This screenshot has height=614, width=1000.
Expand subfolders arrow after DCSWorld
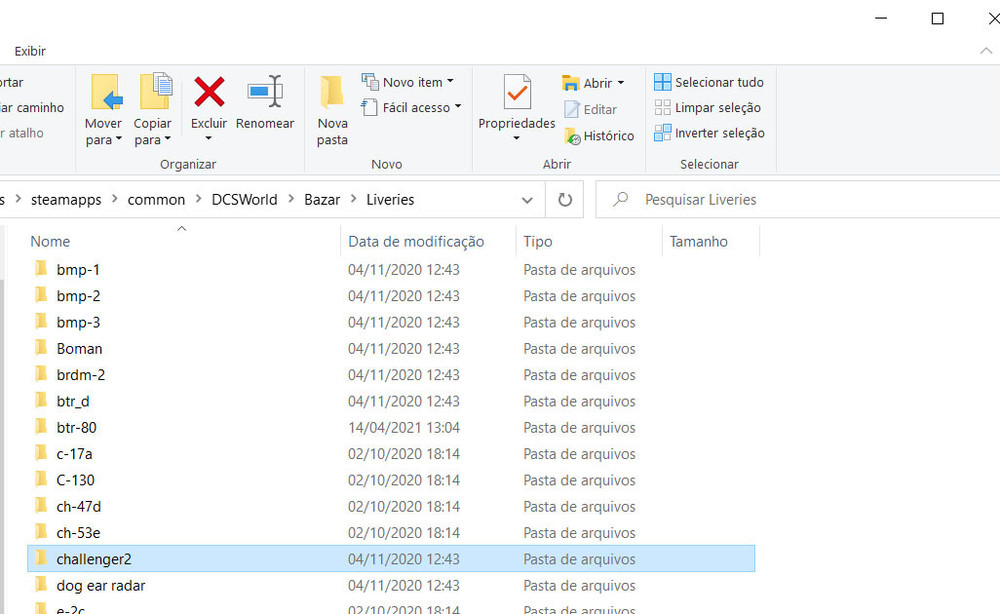(x=291, y=199)
